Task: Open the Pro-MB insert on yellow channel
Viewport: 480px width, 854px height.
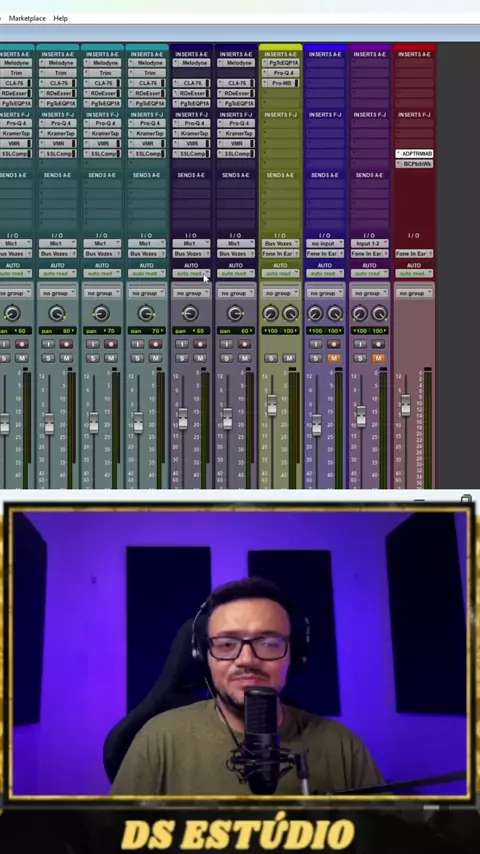Action: click(x=281, y=83)
